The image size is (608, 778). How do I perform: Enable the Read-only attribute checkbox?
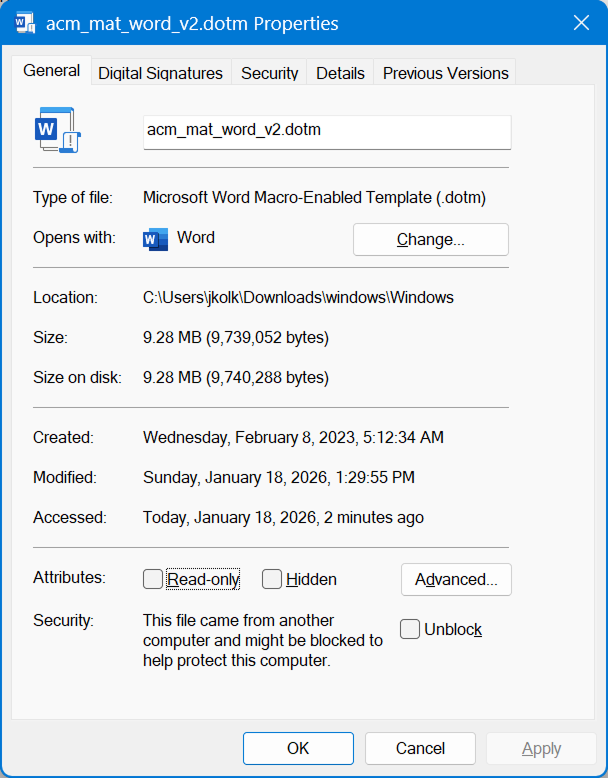pyautogui.click(x=153, y=579)
